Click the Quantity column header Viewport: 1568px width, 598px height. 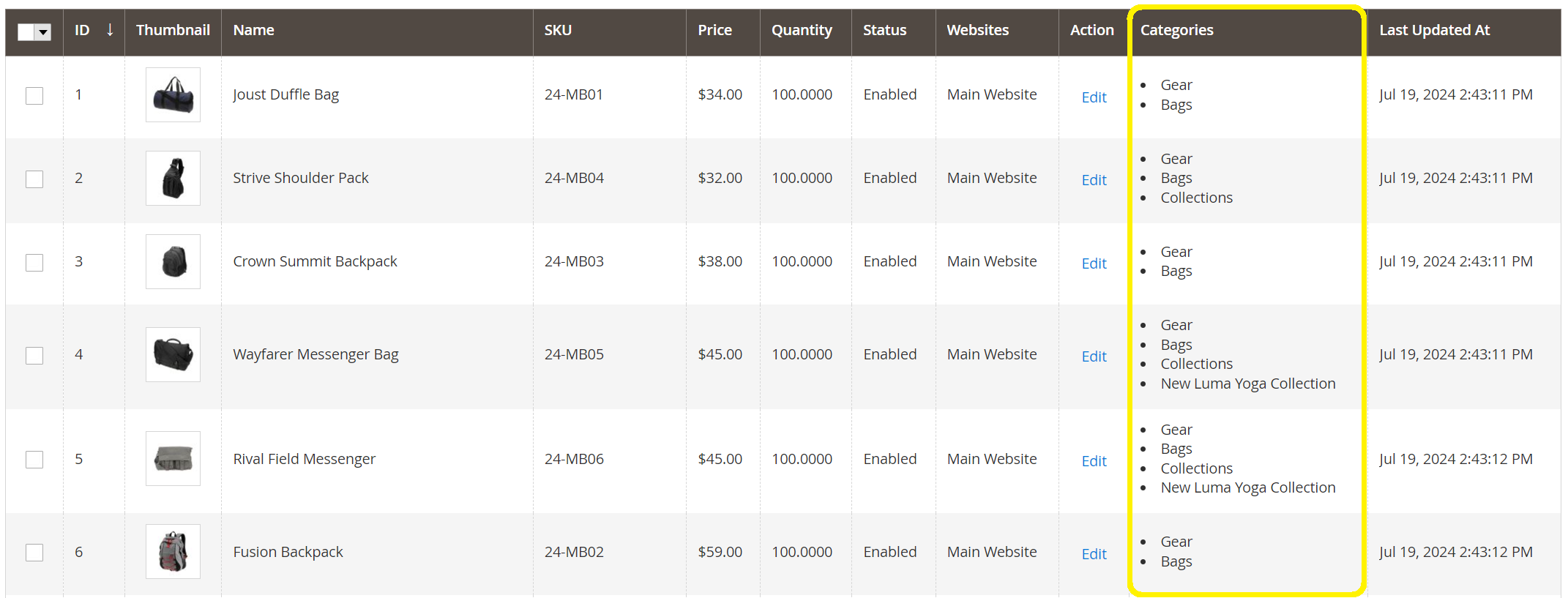[802, 30]
